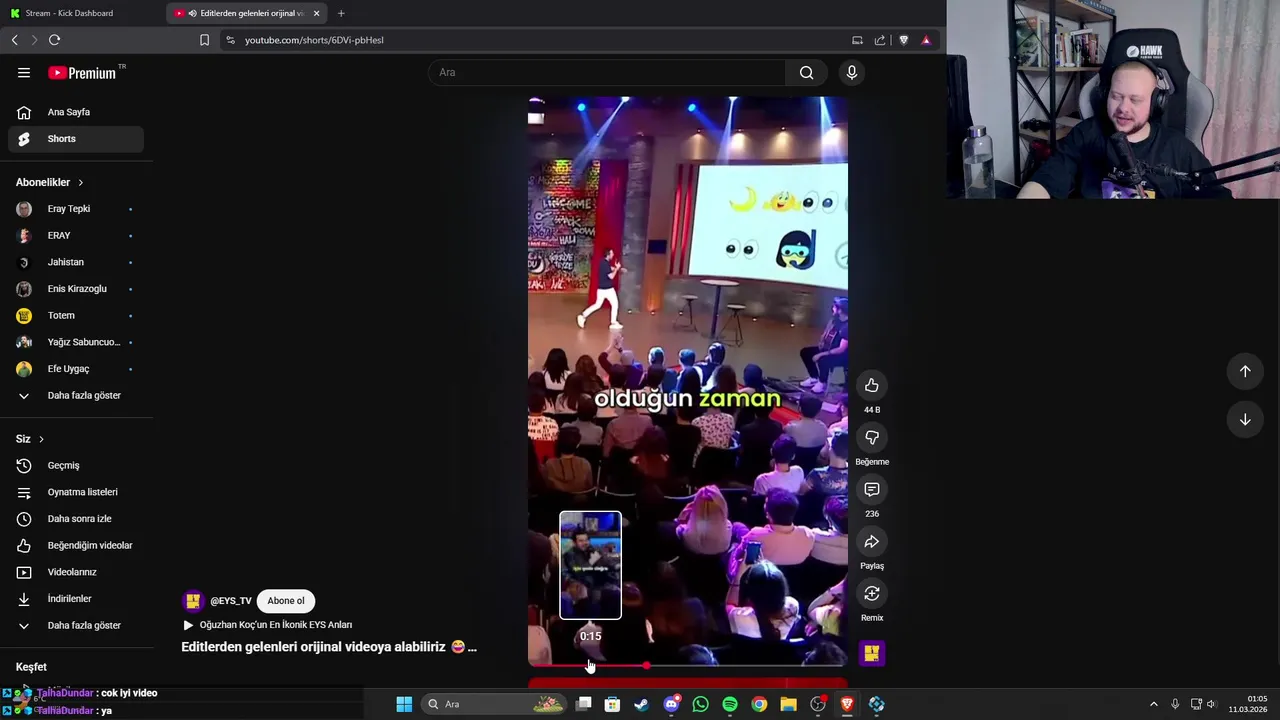This screenshot has width=1280, height=720.
Task: Go back in the browser
Action: [x=15, y=40]
